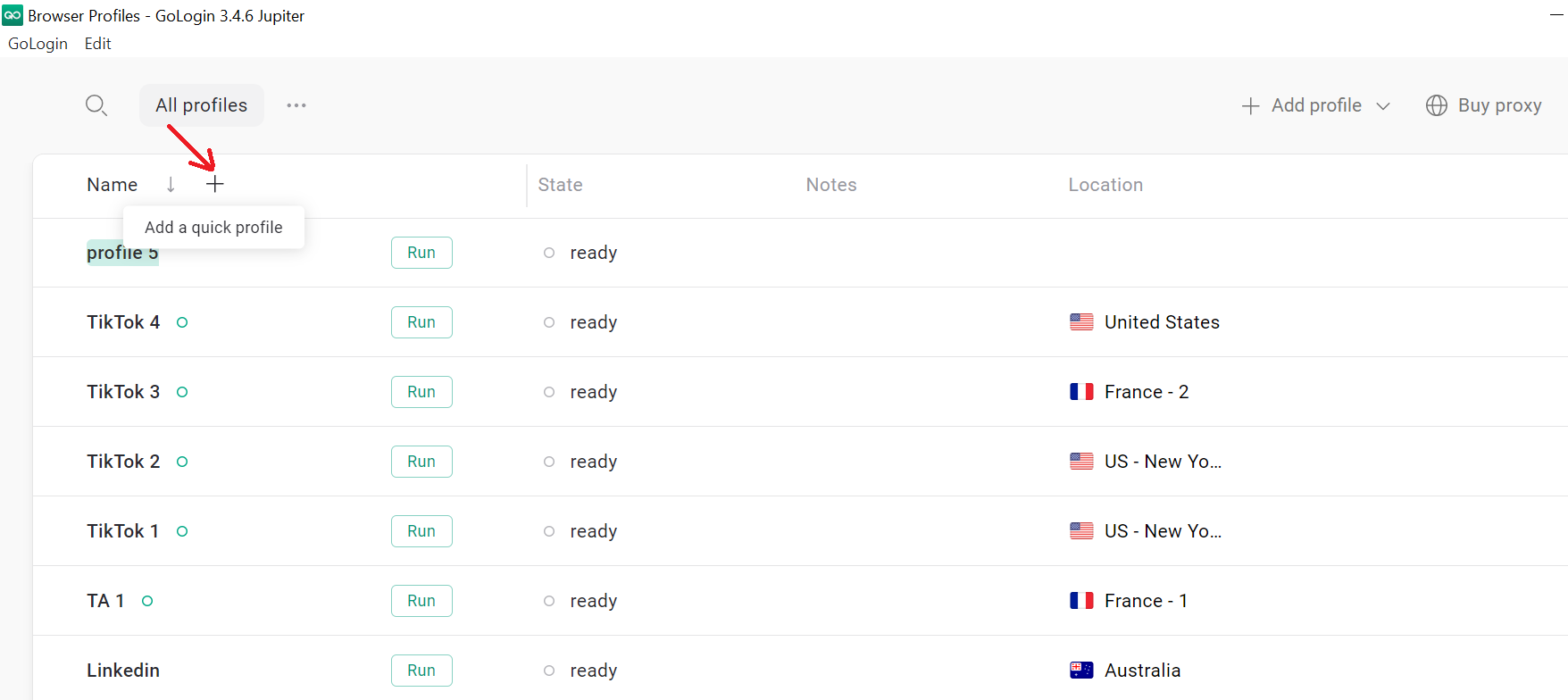Screen dimensions: 1568x700
Task: Click the Location column header
Action: tap(1105, 185)
